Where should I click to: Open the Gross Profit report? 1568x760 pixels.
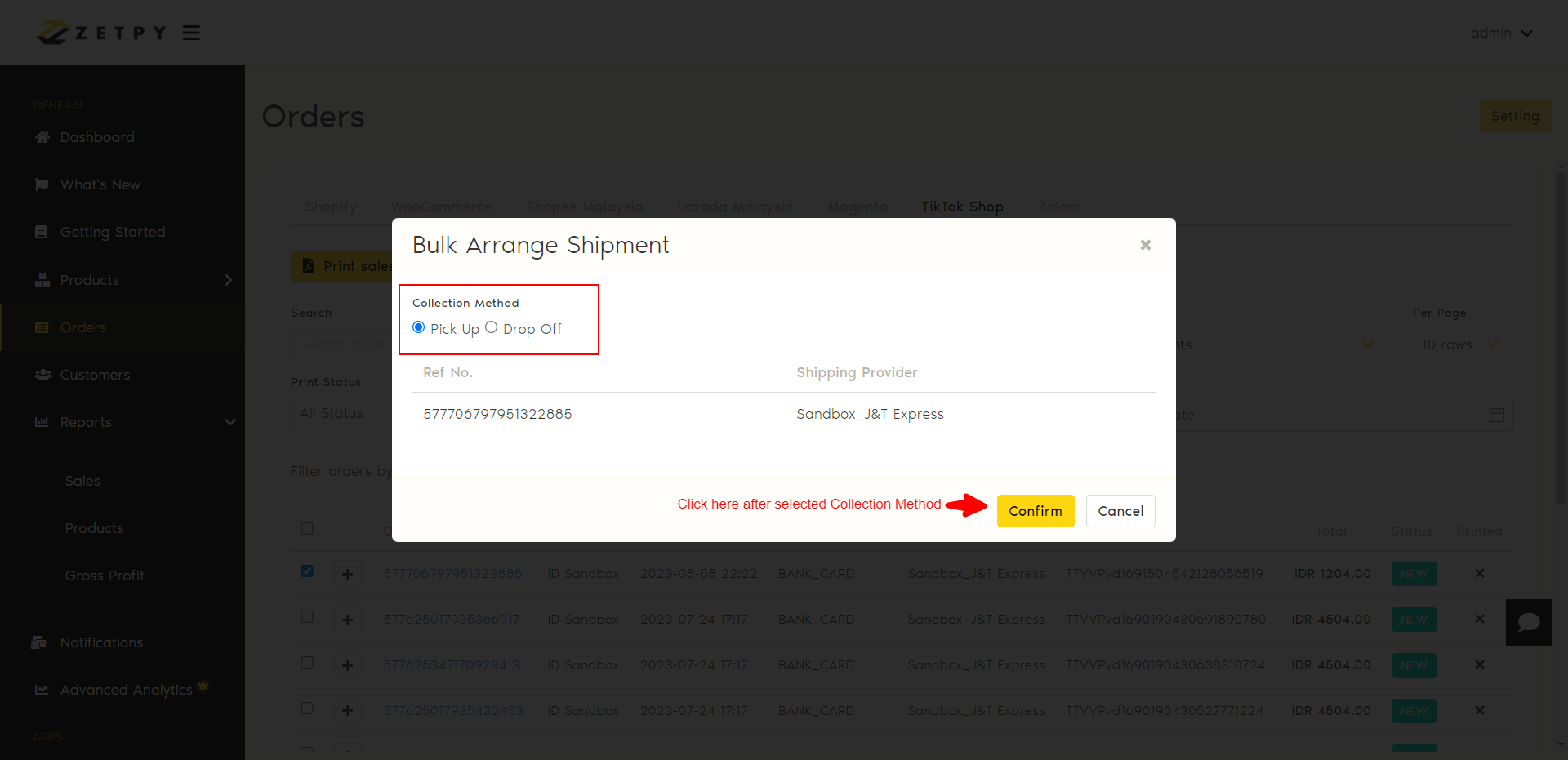[x=105, y=576]
